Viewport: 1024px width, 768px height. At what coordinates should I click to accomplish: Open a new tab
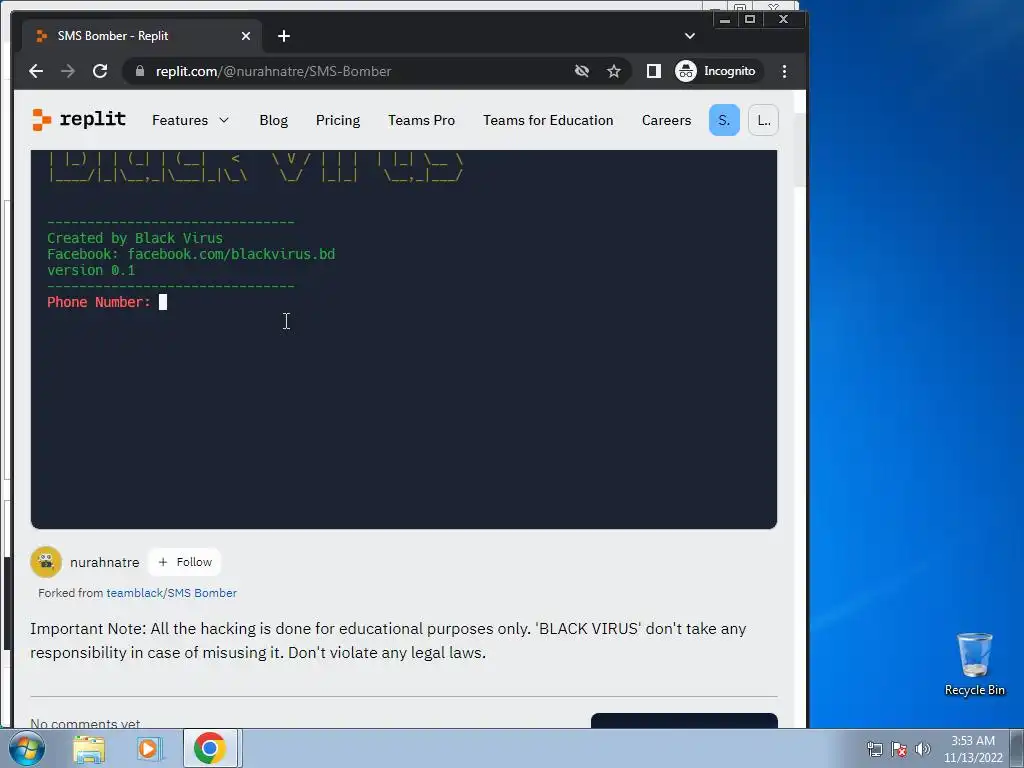(284, 36)
